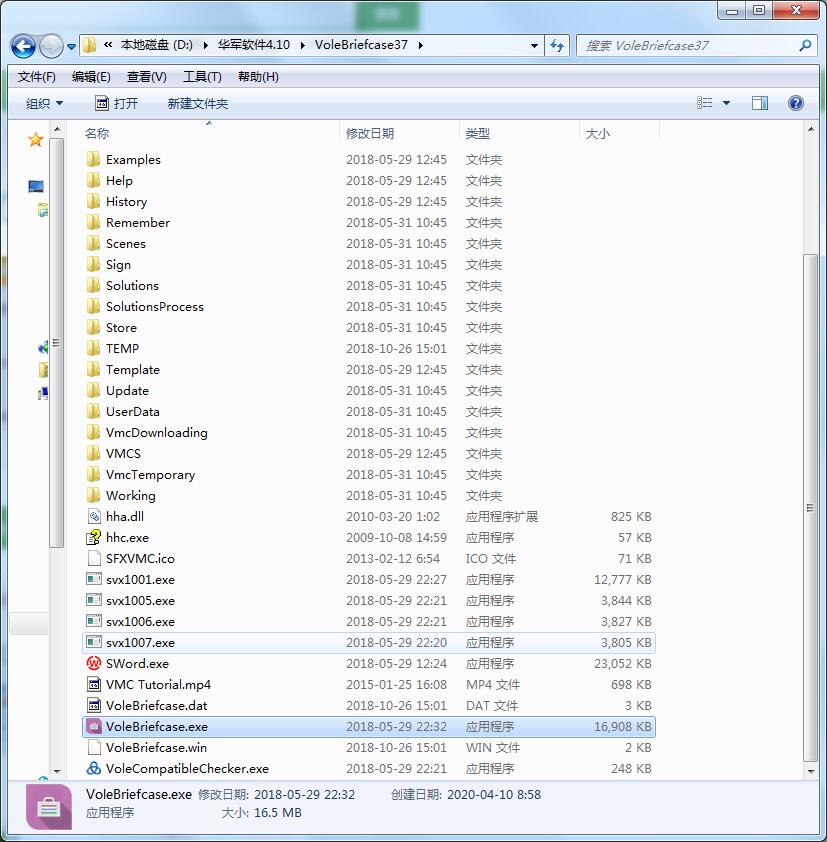Select the Working folder icon
Image resolution: width=827 pixels, height=842 pixels.
click(93, 495)
